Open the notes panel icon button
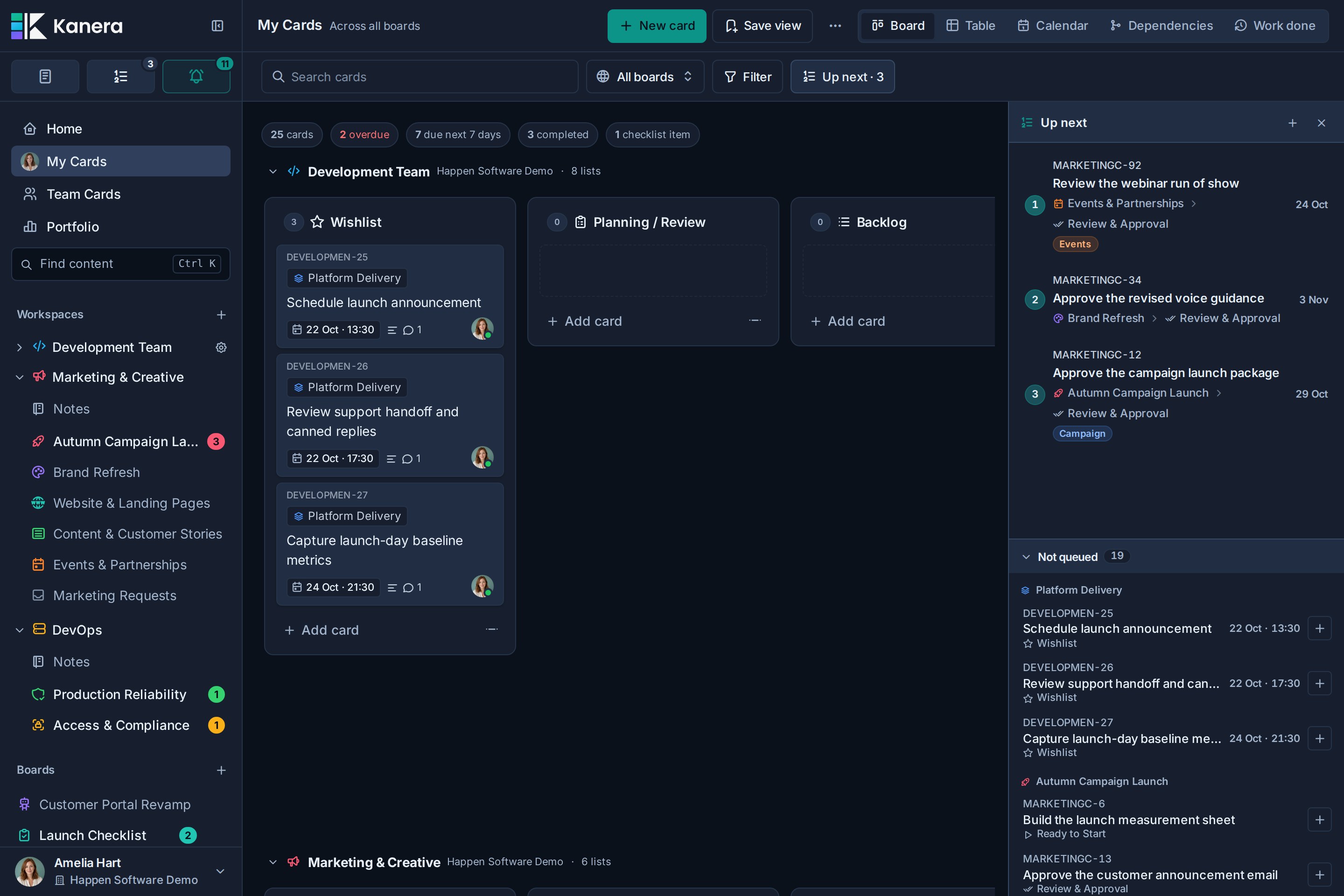1344x896 pixels. click(45, 76)
